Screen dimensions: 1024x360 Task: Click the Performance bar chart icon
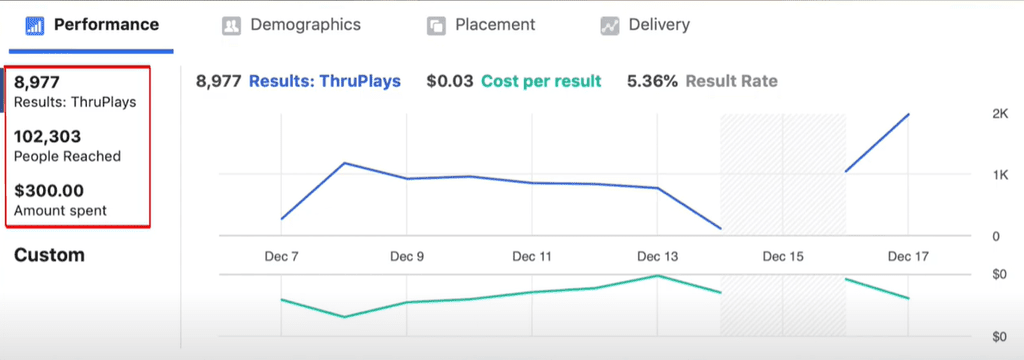pos(34,25)
